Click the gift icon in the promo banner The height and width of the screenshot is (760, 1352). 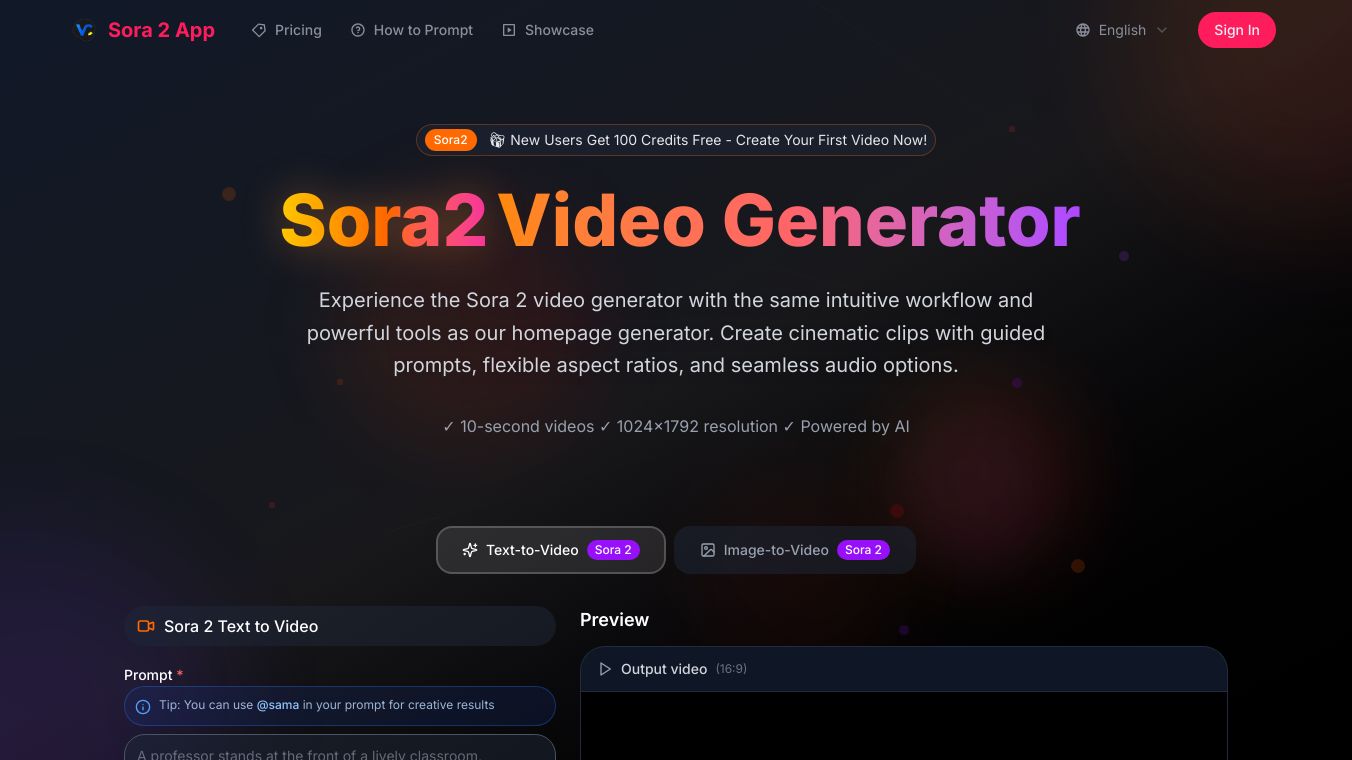coord(497,140)
